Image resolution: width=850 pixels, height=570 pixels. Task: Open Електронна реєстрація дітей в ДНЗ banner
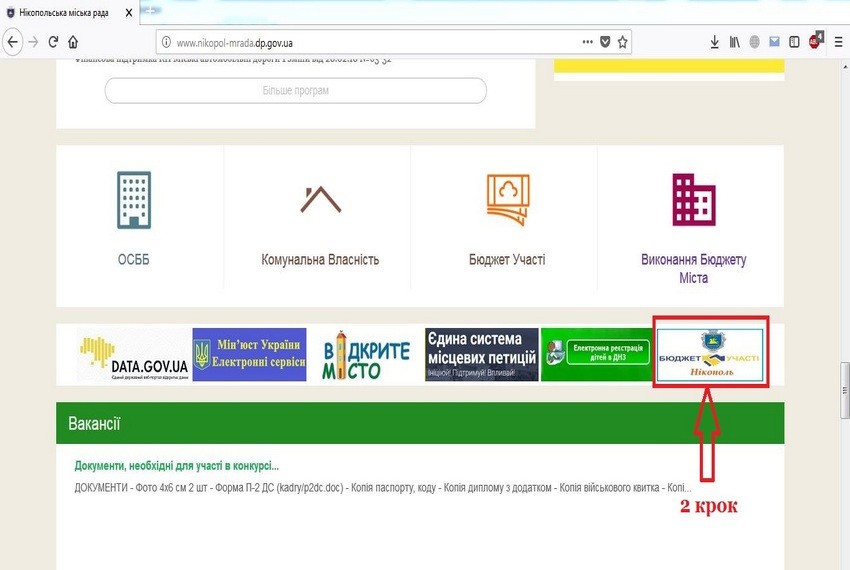[x=597, y=354]
